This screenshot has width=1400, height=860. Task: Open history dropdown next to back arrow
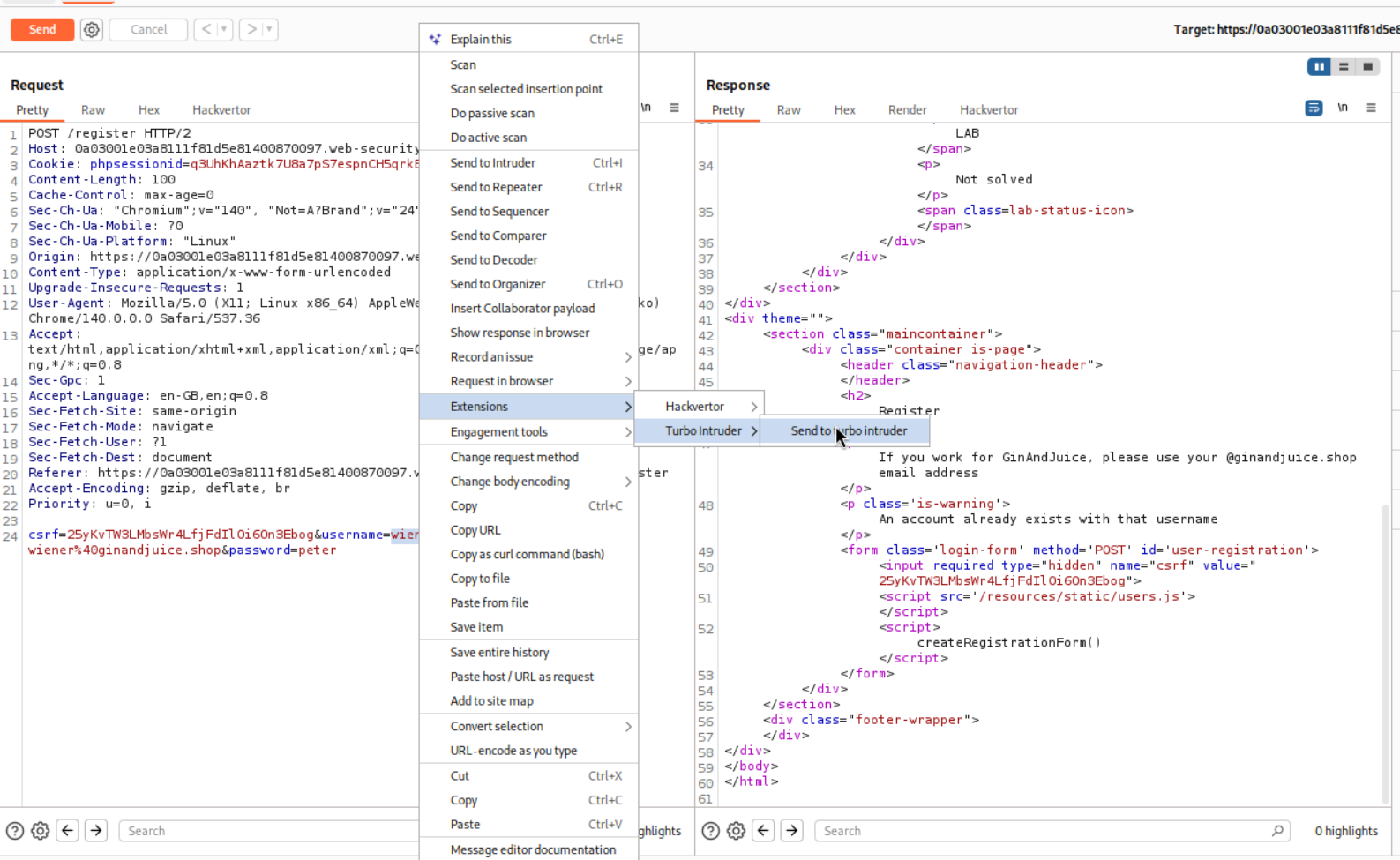[224, 30]
